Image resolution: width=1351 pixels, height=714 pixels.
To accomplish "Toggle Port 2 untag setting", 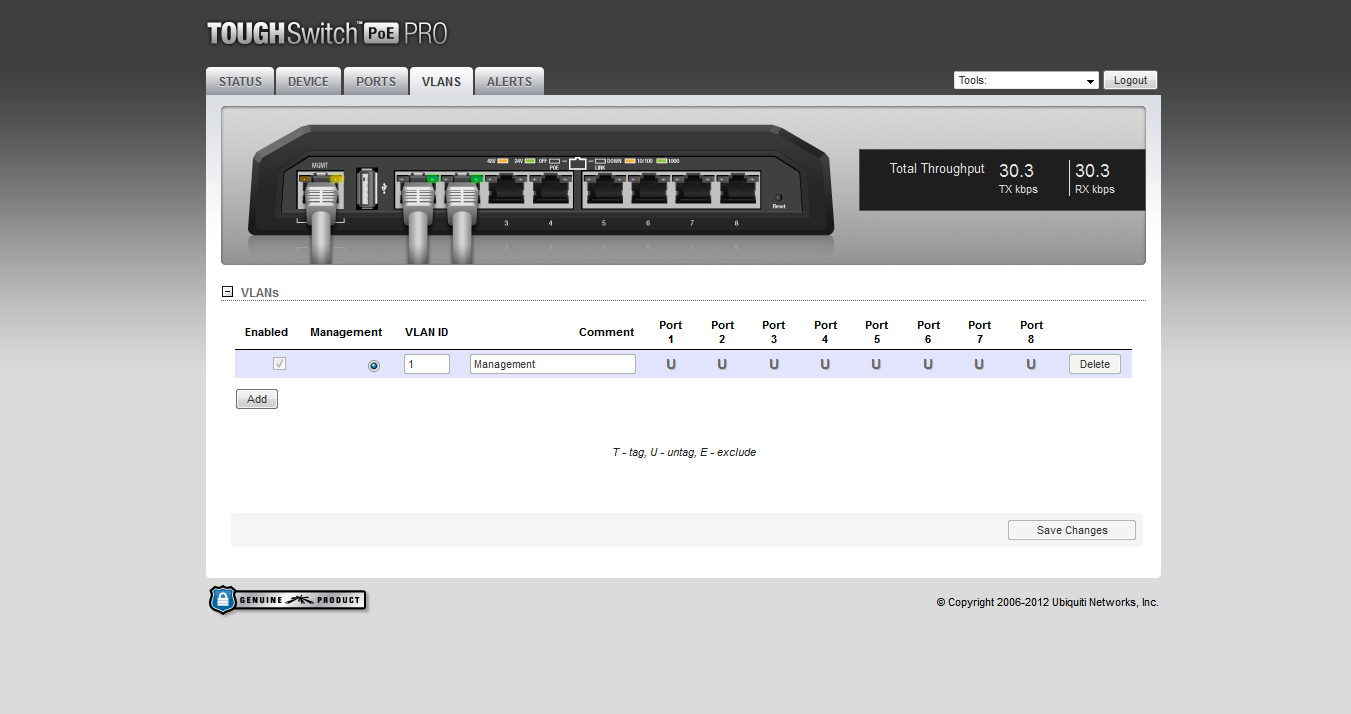I will click(x=722, y=364).
